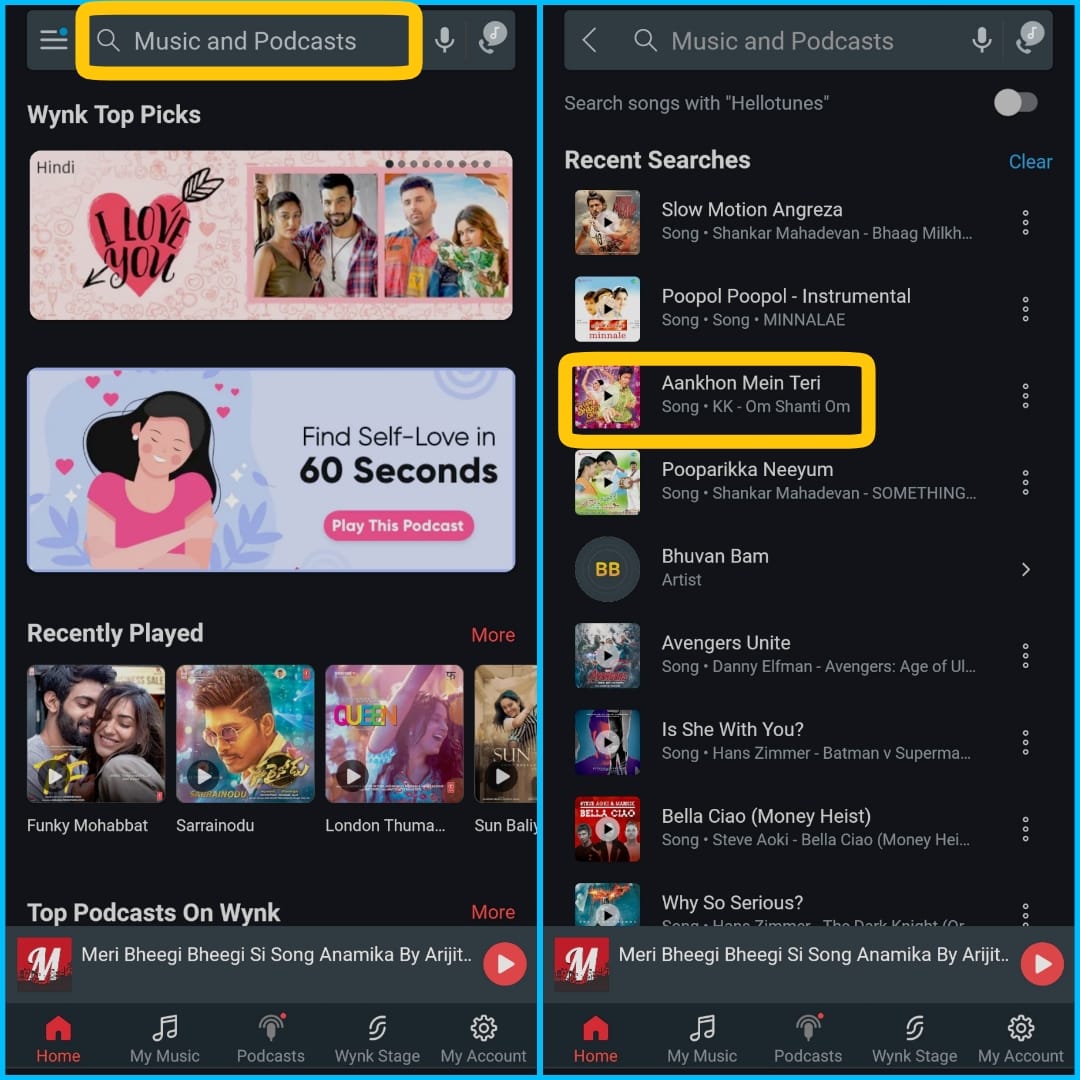Select Slow Motion Angreza thumbnail
The height and width of the screenshot is (1080, 1080).
click(x=607, y=222)
